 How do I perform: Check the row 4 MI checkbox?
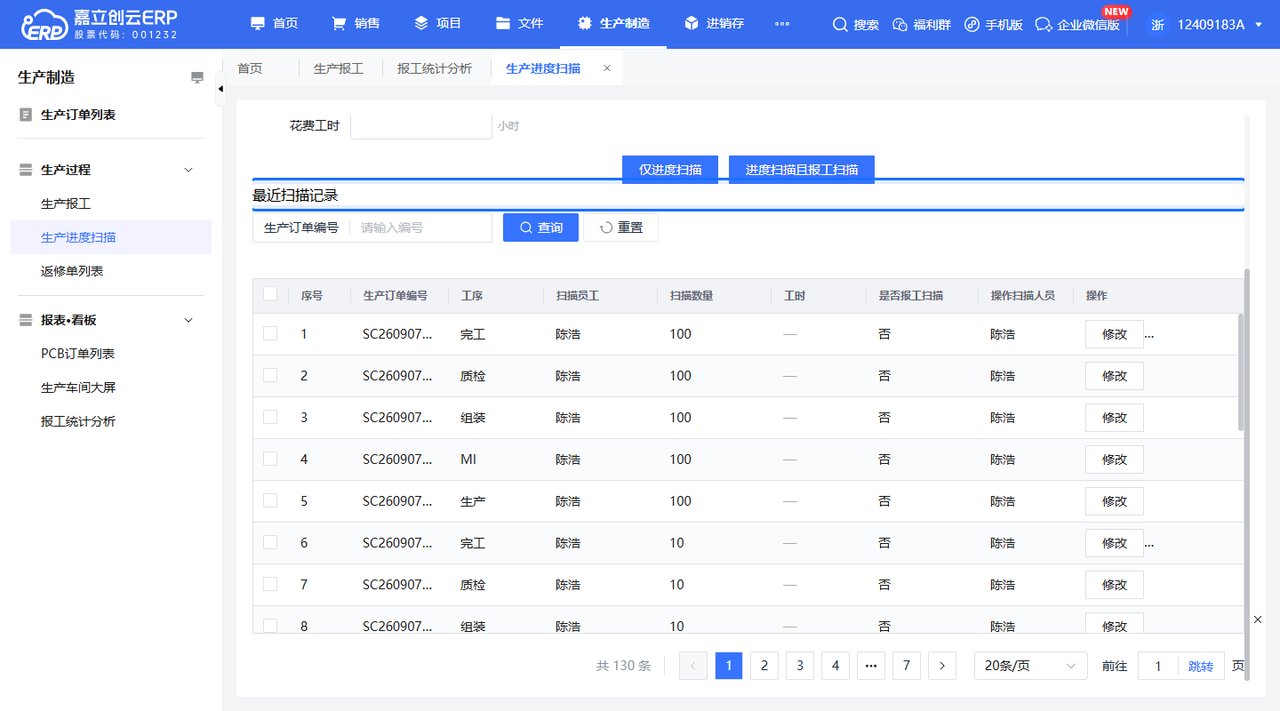pyautogui.click(x=270, y=458)
